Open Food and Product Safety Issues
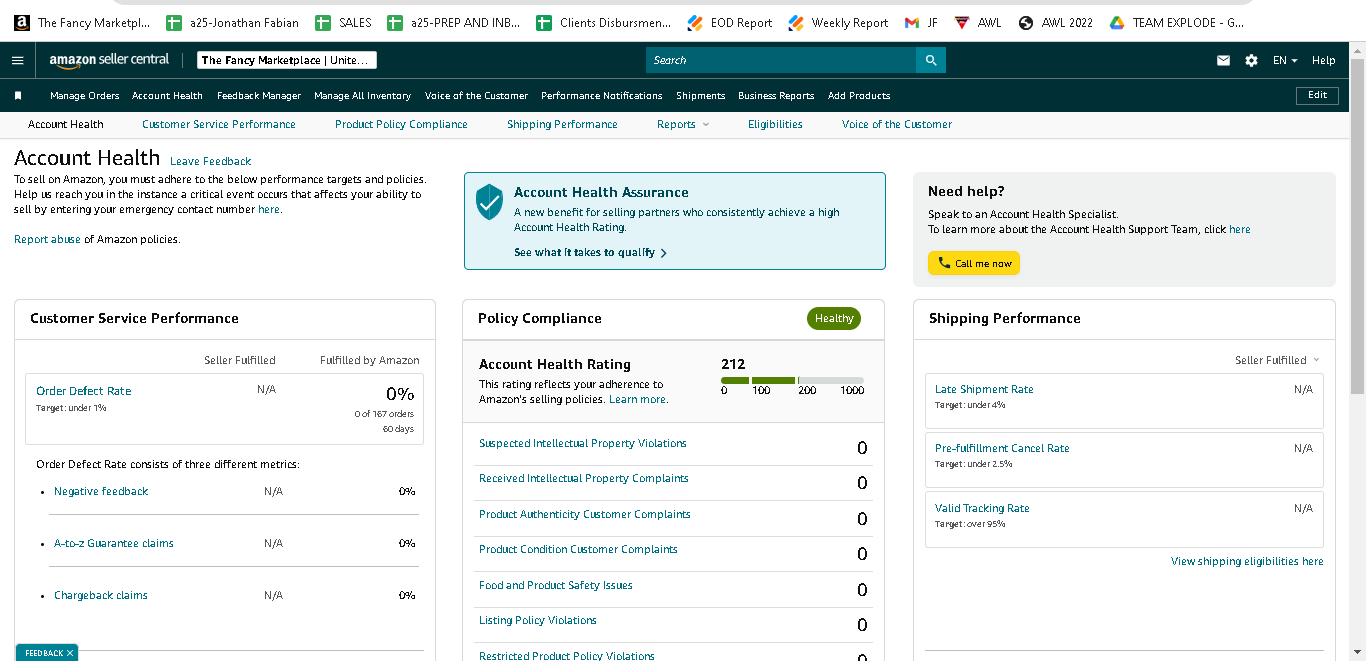1366x661 pixels. click(556, 585)
